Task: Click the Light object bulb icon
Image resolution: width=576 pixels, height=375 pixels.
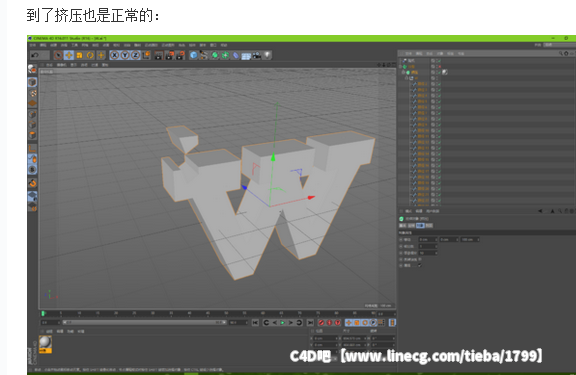Action: [267, 55]
